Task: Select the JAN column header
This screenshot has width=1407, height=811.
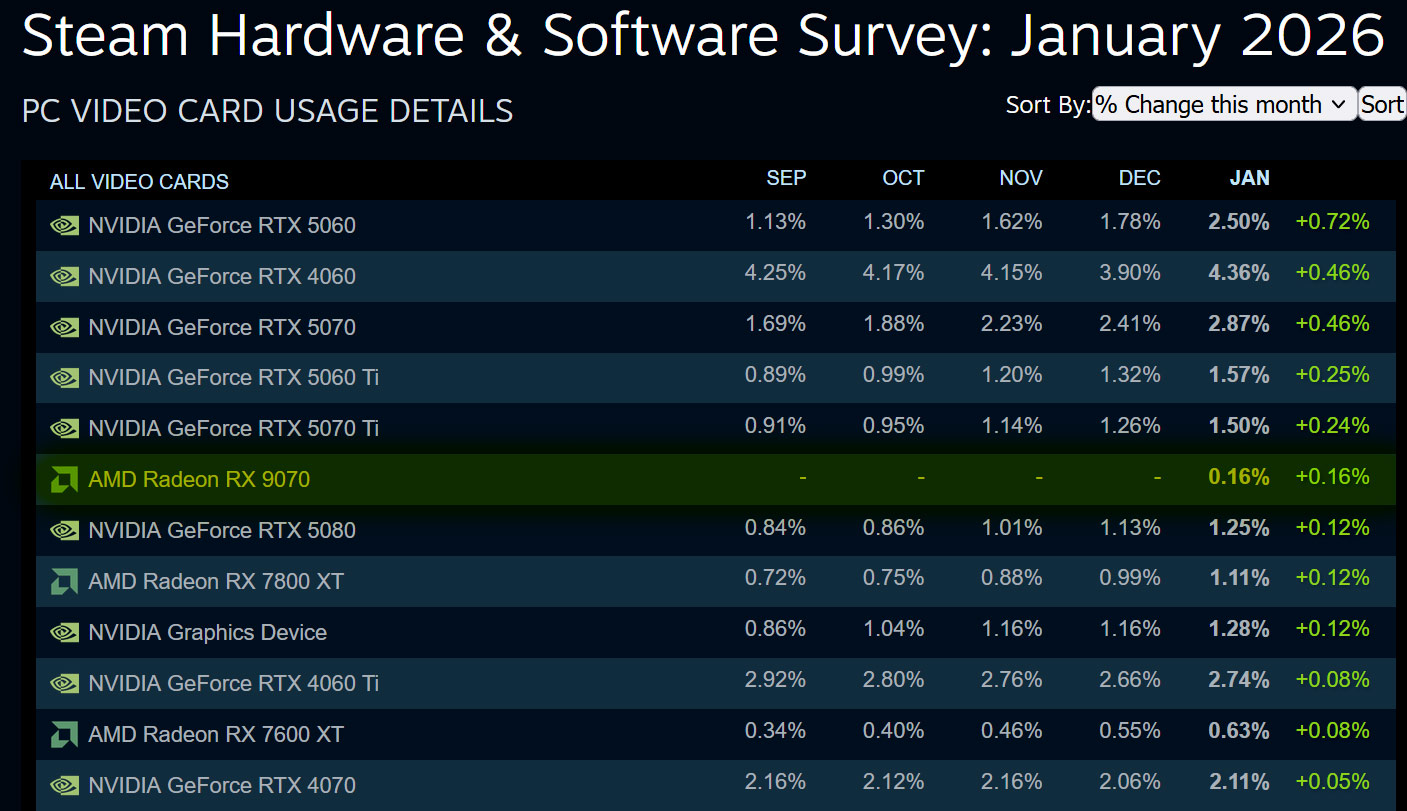Action: [x=1249, y=178]
